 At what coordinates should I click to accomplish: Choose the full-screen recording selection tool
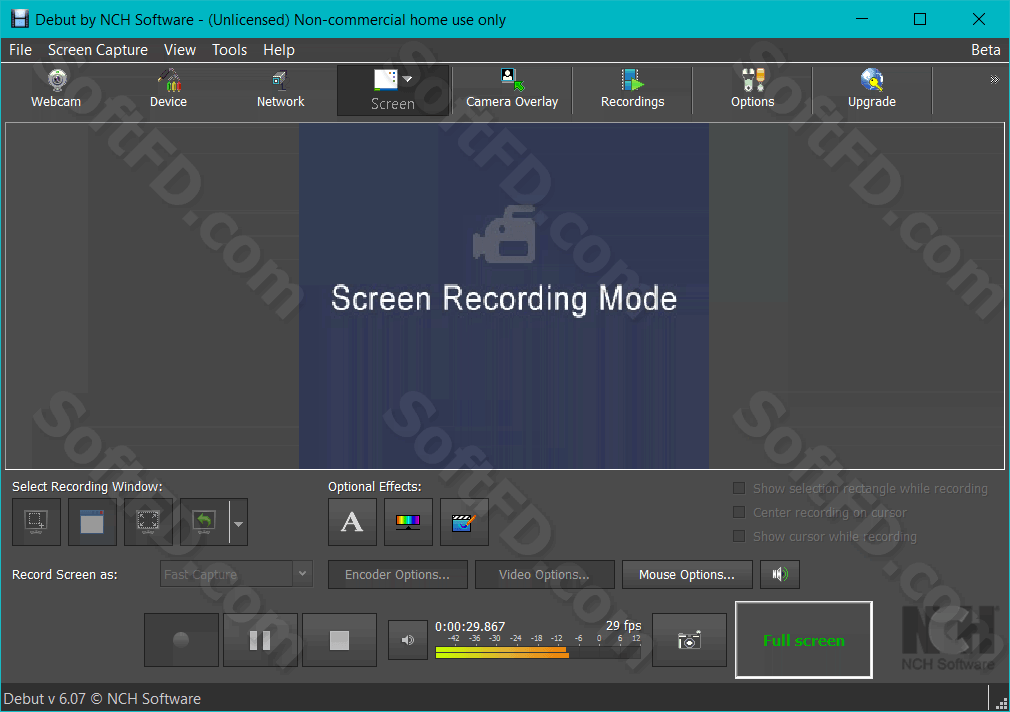tap(148, 522)
